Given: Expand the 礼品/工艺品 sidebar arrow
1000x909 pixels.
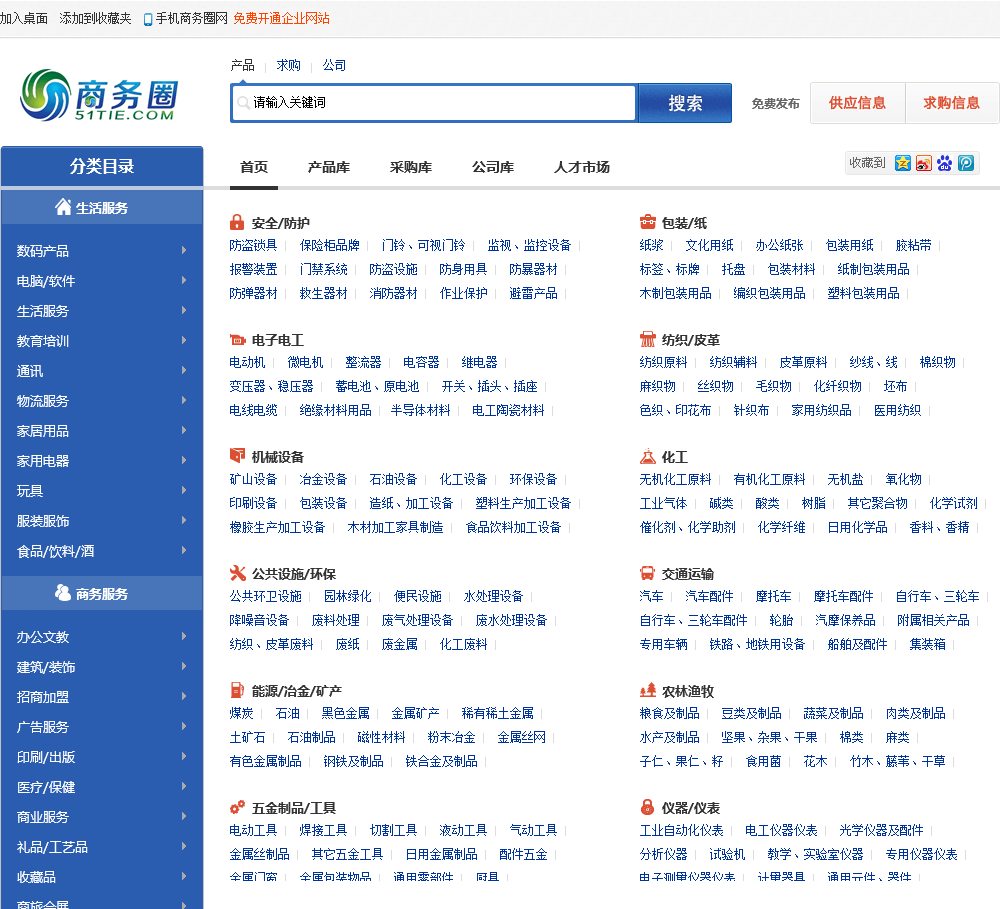Looking at the screenshot, I should point(184,846).
